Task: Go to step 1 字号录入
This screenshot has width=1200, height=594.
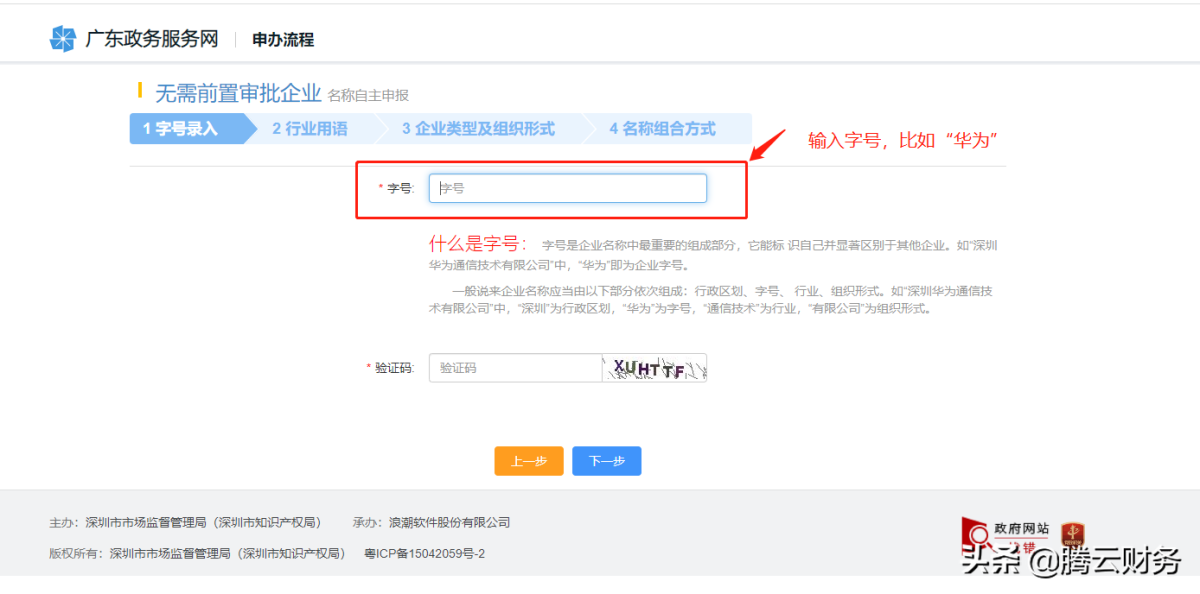Action: 181,129
